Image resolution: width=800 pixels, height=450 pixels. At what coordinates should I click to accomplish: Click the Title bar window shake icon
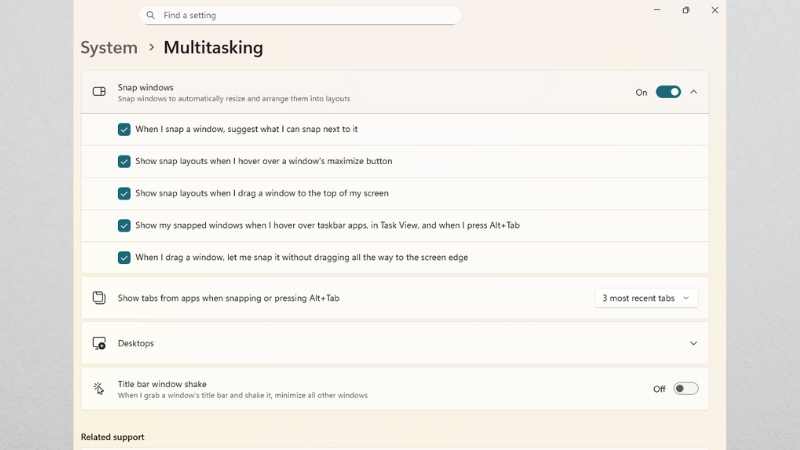coord(98,389)
